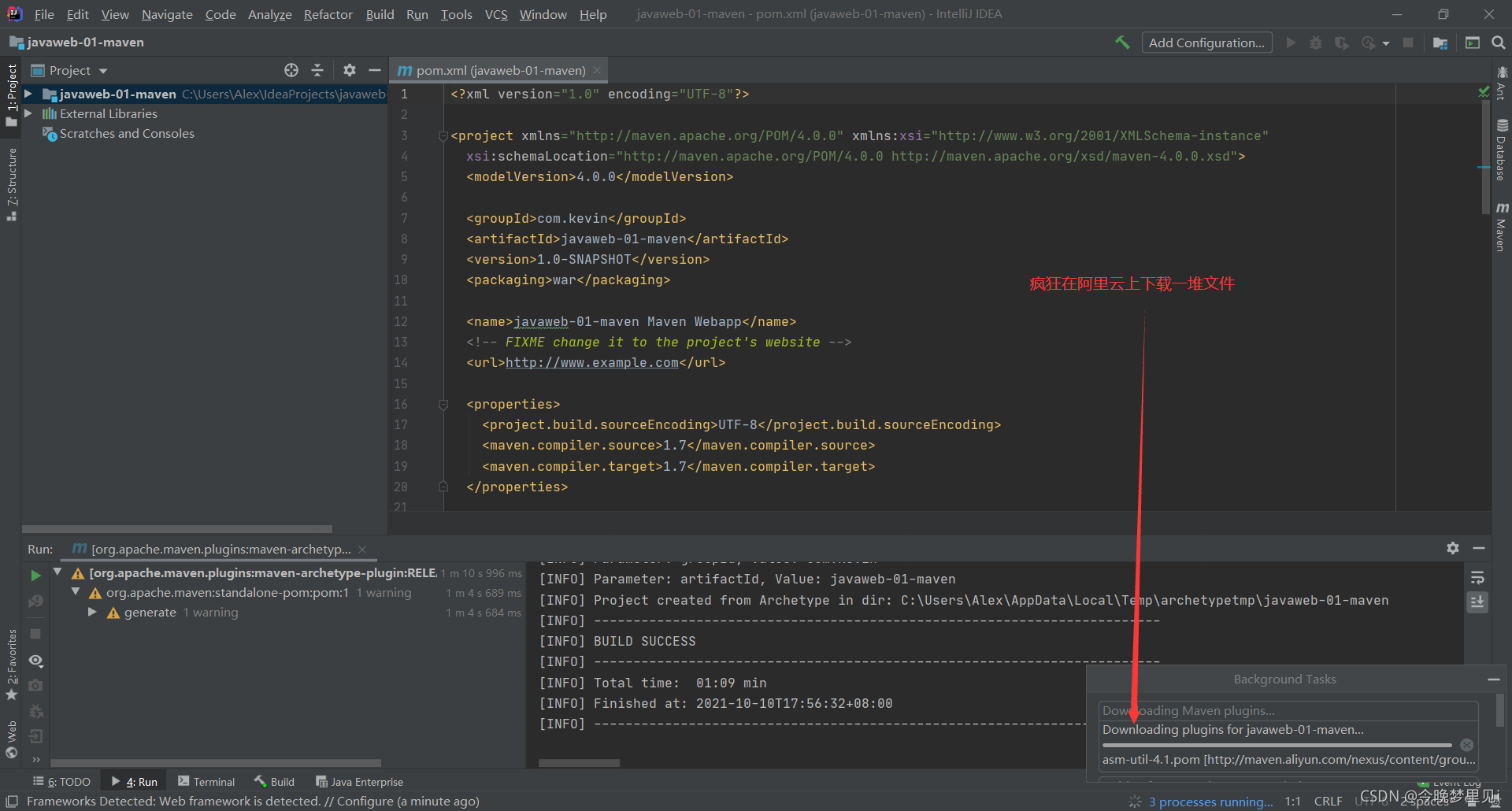Click the camera snapshot icon in Run panel

point(35,686)
